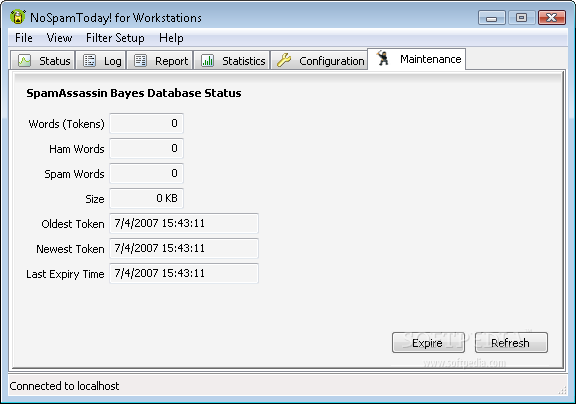Image resolution: width=576 pixels, height=404 pixels.
Task: Switch to the Report tab
Action: pyautogui.click(x=160, y=61)
